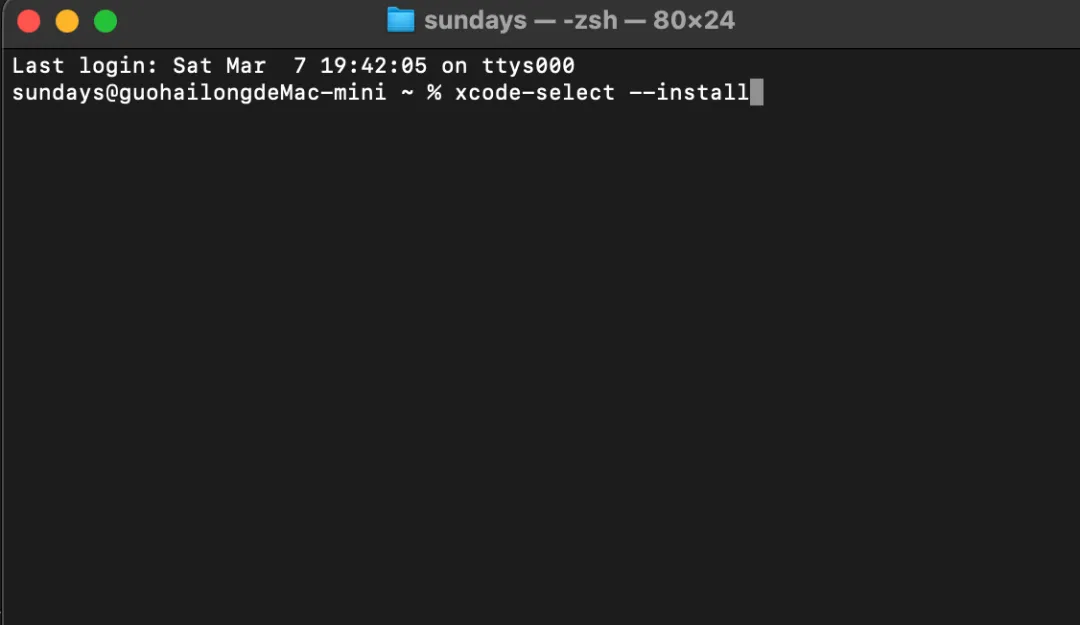Click the blue folder proxy icon in title
Screen dimensions: 1080x625
click(400, 20)
